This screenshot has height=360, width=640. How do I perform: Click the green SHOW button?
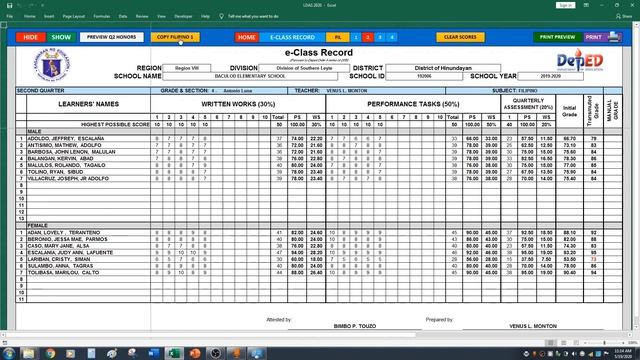coord(61,37)
